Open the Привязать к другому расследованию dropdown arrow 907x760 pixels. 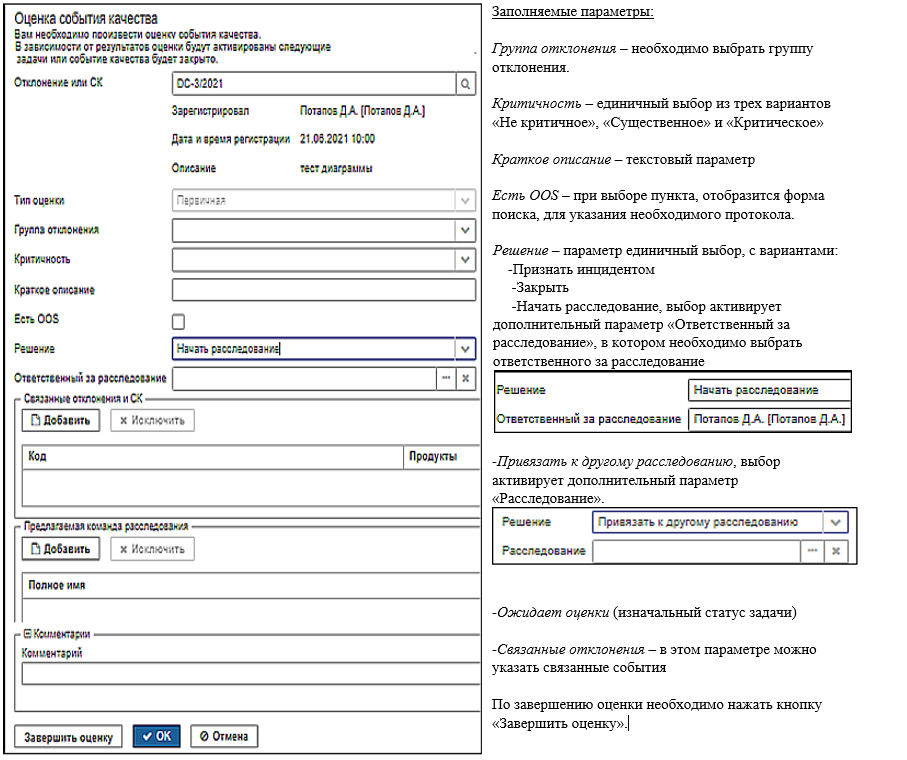tap(835, 522)
